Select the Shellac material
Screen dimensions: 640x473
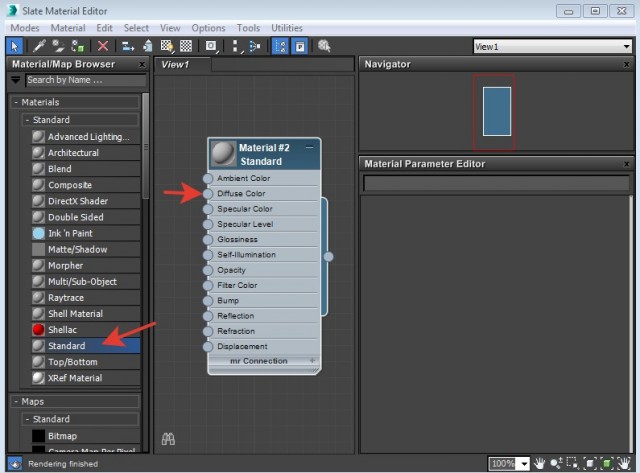pyautogui.click(x=86, y=330)
